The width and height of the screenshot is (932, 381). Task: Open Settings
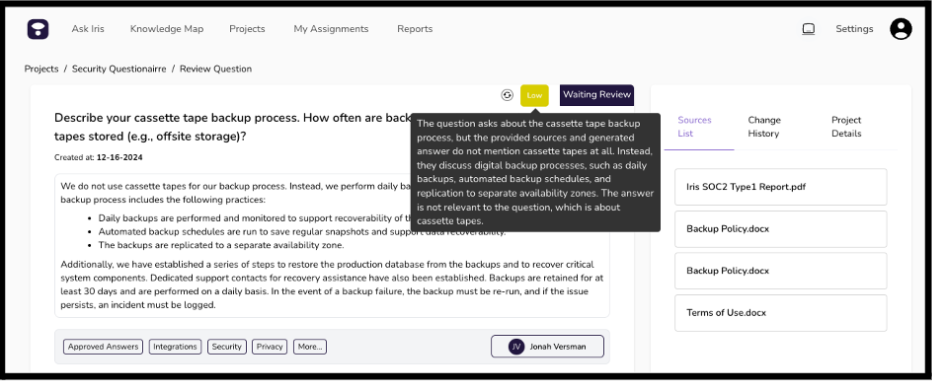pos(854,29)
